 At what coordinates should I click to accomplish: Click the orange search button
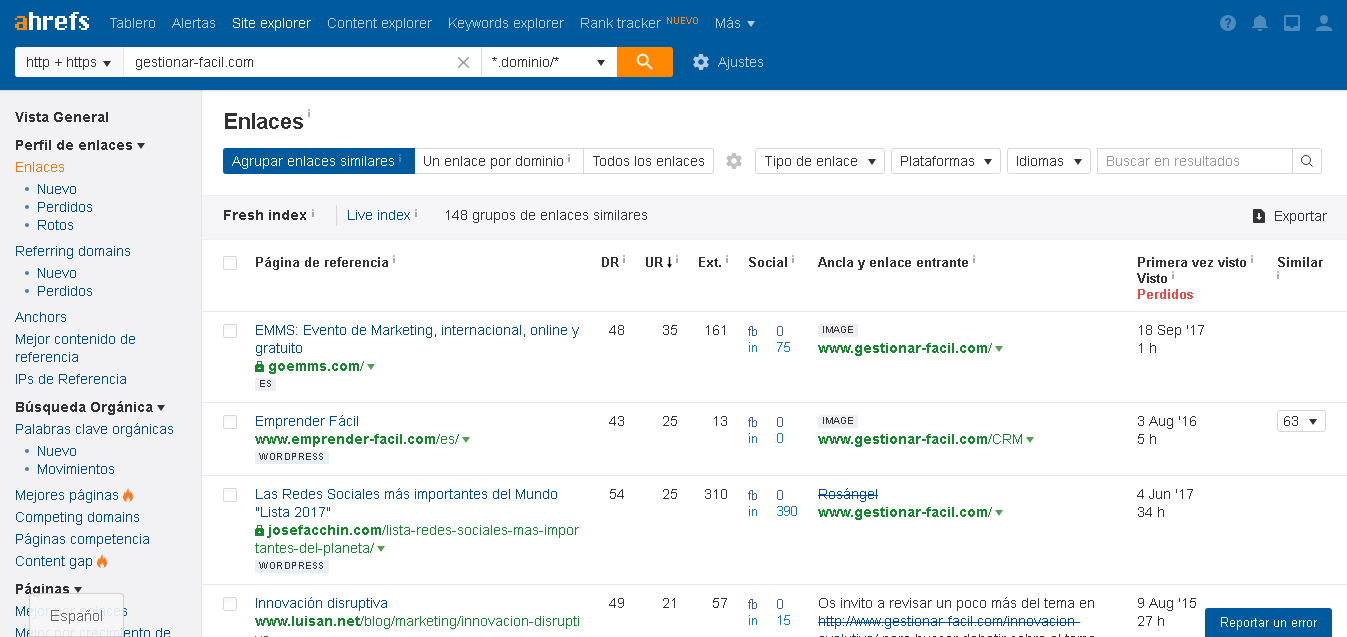coord(645,62)
